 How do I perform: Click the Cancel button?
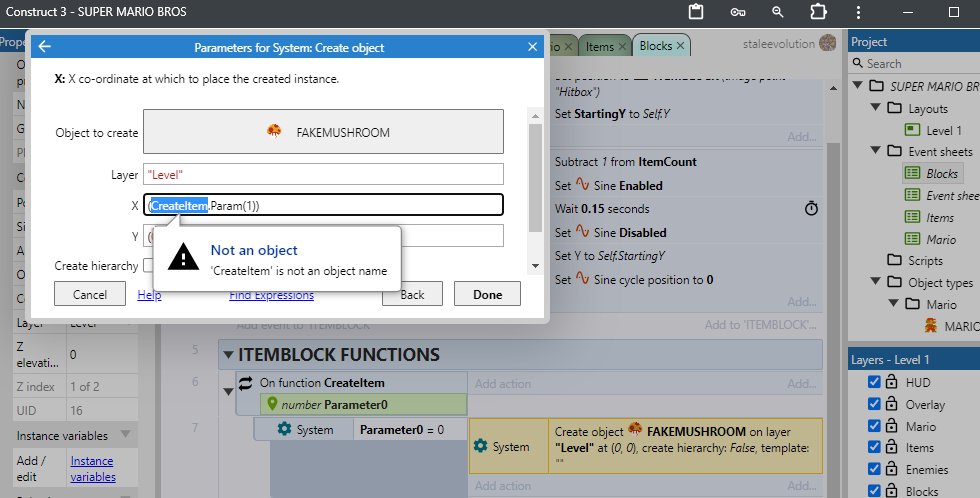coord(90,294)
